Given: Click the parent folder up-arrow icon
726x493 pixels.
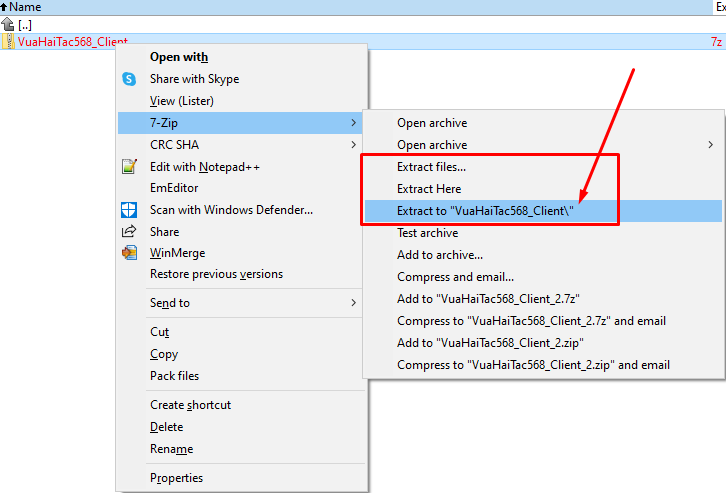Looking at the screenshot, I should (x=8, y=24).
